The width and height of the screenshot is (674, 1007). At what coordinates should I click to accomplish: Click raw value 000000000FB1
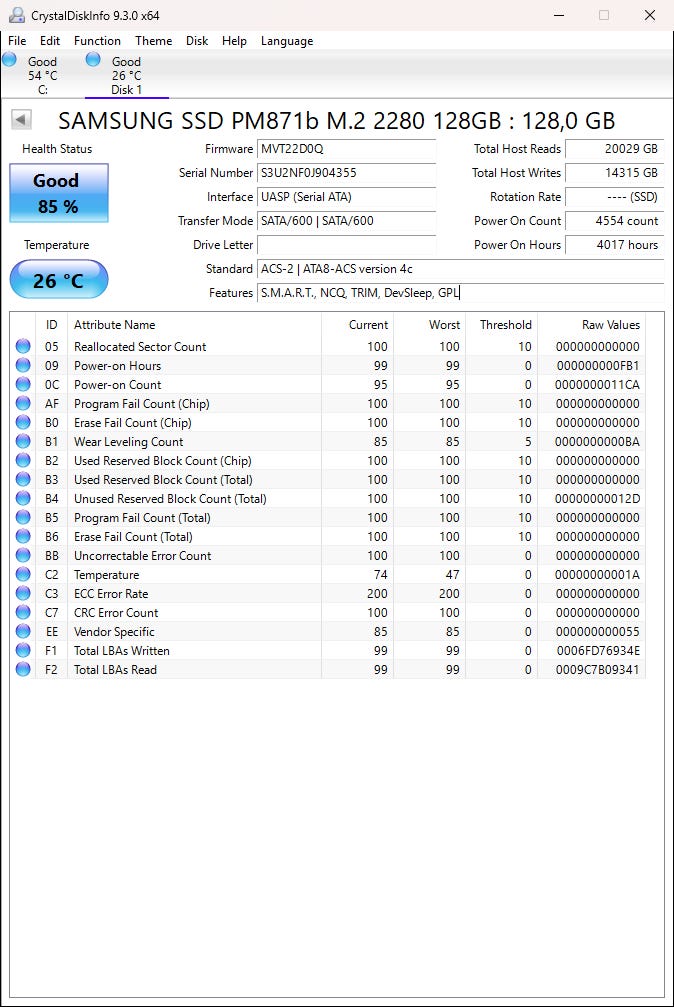[x=598, y=365]
